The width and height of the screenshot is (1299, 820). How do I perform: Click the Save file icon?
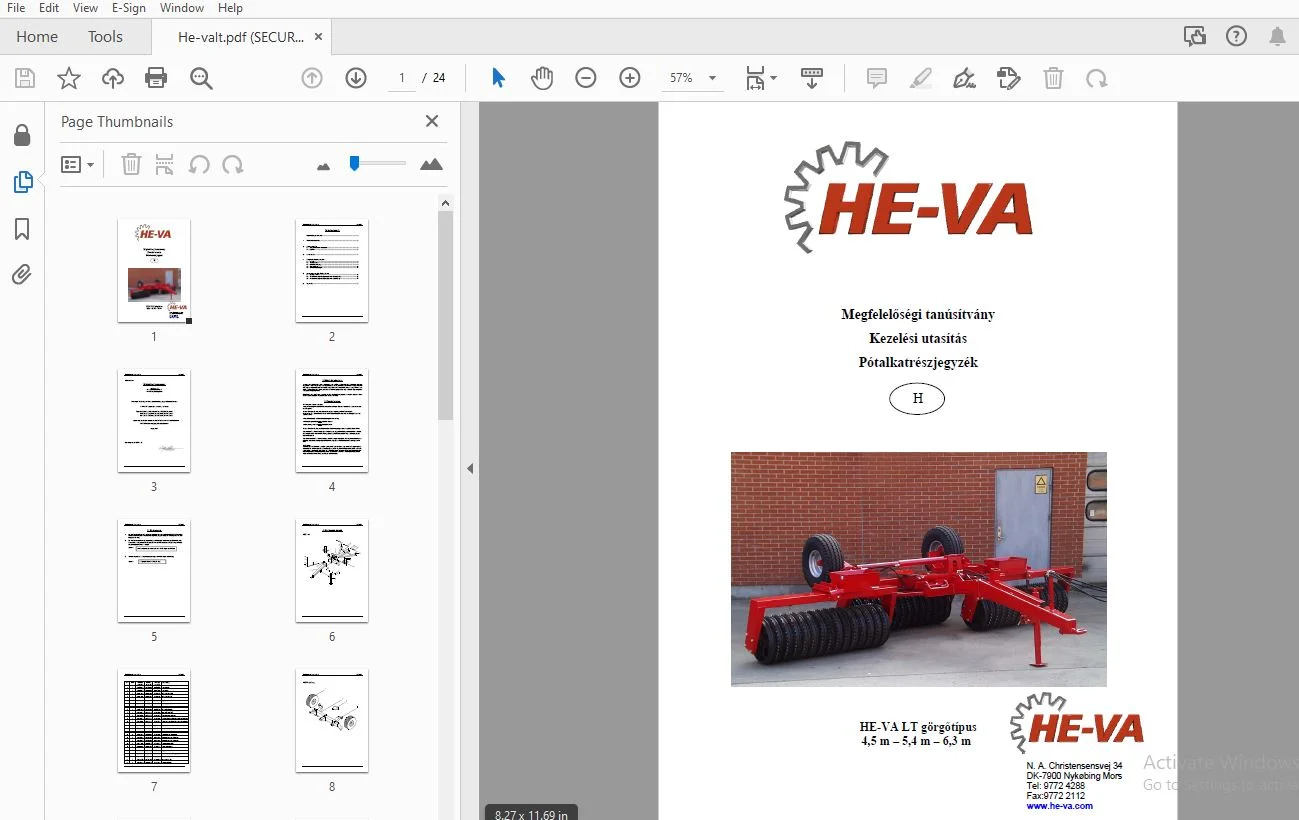point(25,78)
